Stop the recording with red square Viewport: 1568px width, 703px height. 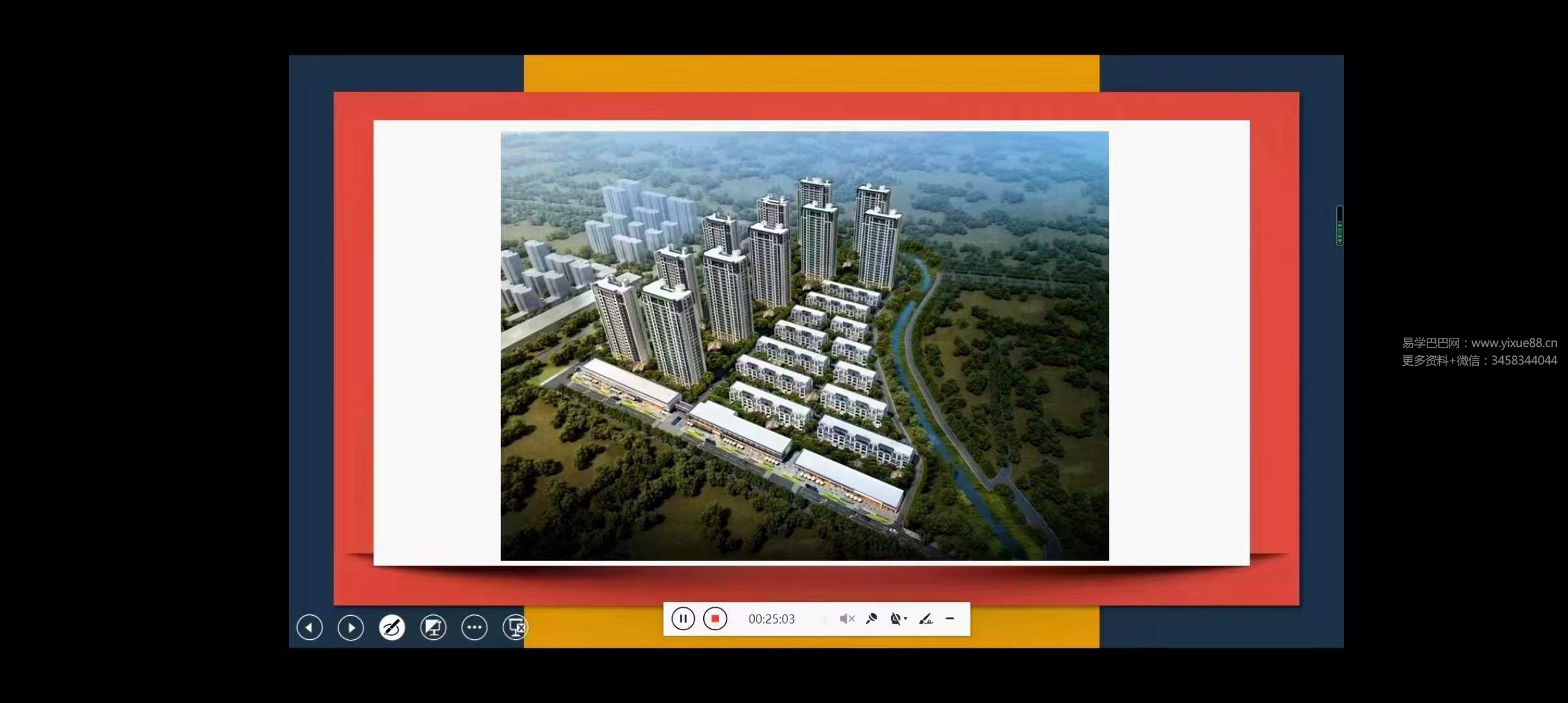(714, 618)
